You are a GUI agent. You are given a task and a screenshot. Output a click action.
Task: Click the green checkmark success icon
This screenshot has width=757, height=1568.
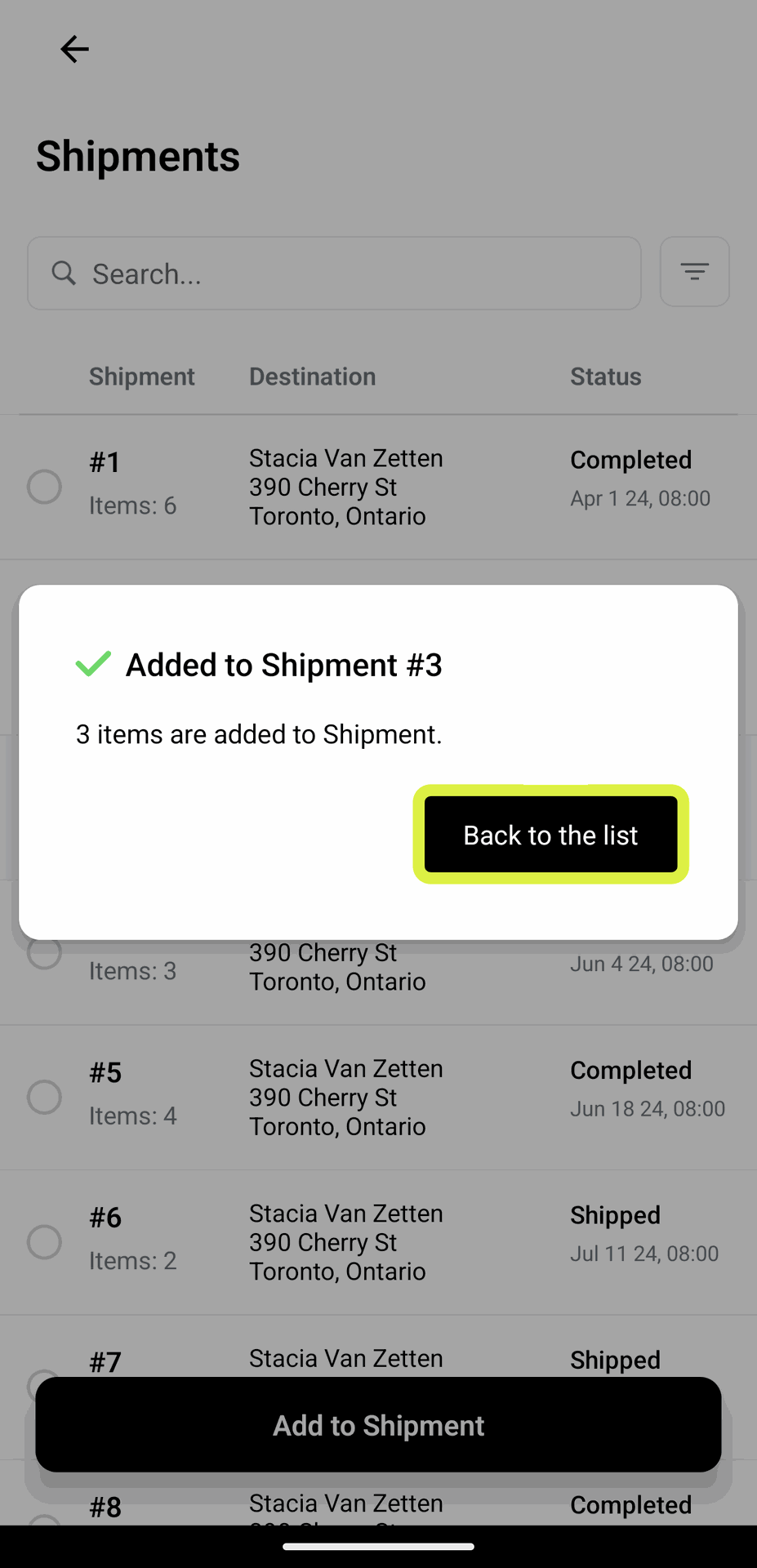click(93, 664)
